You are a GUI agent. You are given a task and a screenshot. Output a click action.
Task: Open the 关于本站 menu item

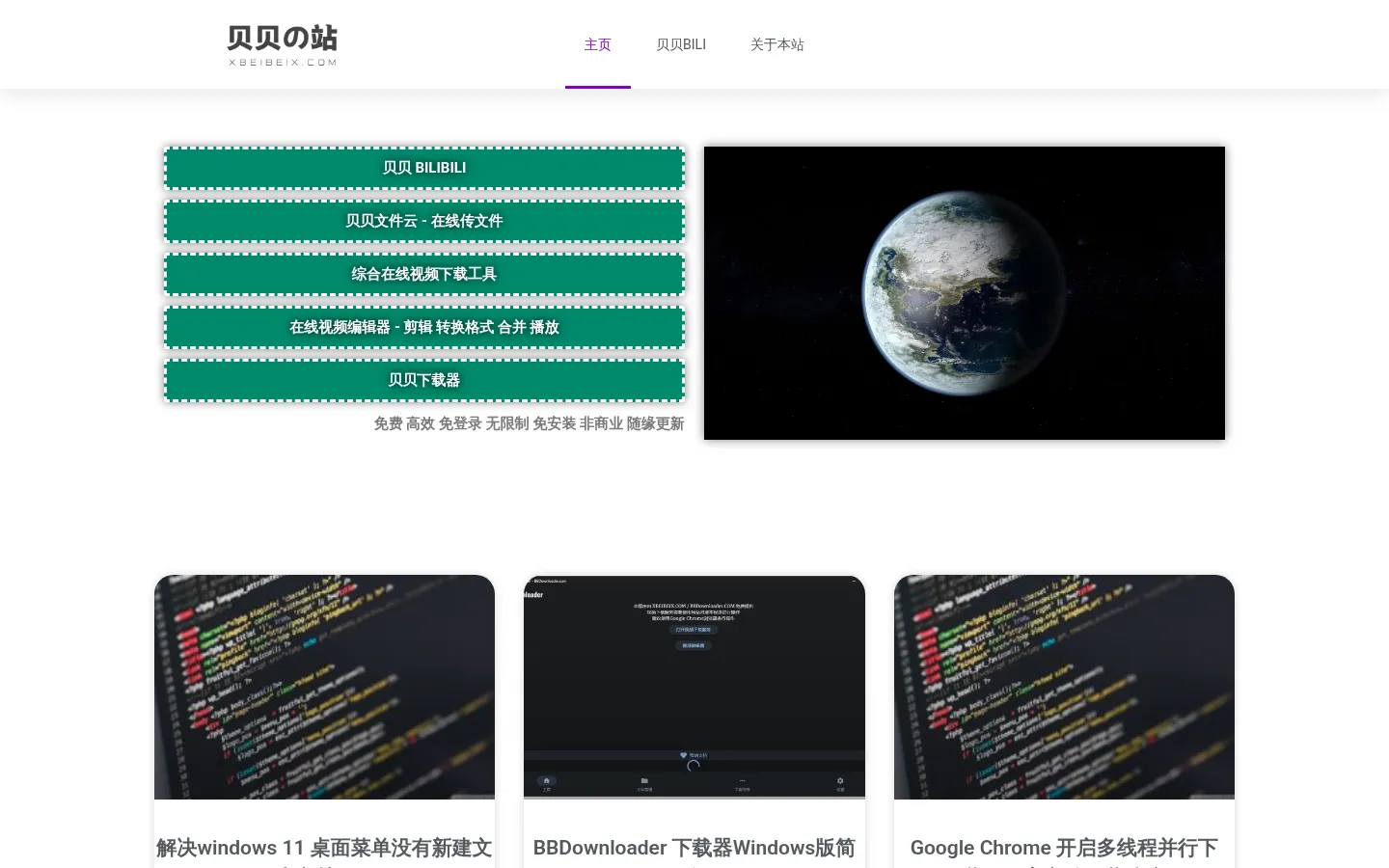tap(777, 44)
